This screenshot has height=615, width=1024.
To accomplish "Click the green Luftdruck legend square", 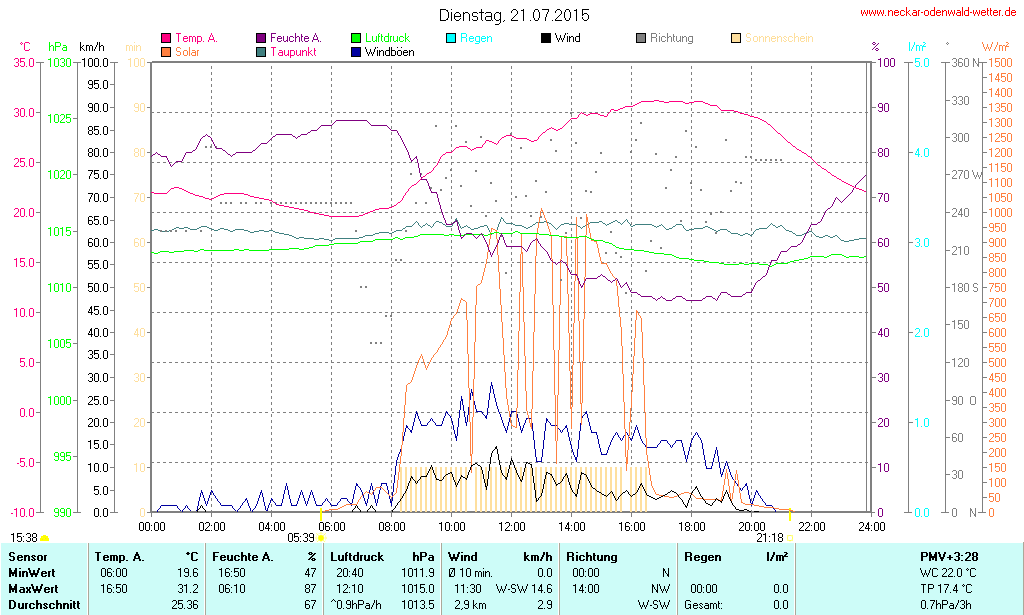I will coord(357,38).
